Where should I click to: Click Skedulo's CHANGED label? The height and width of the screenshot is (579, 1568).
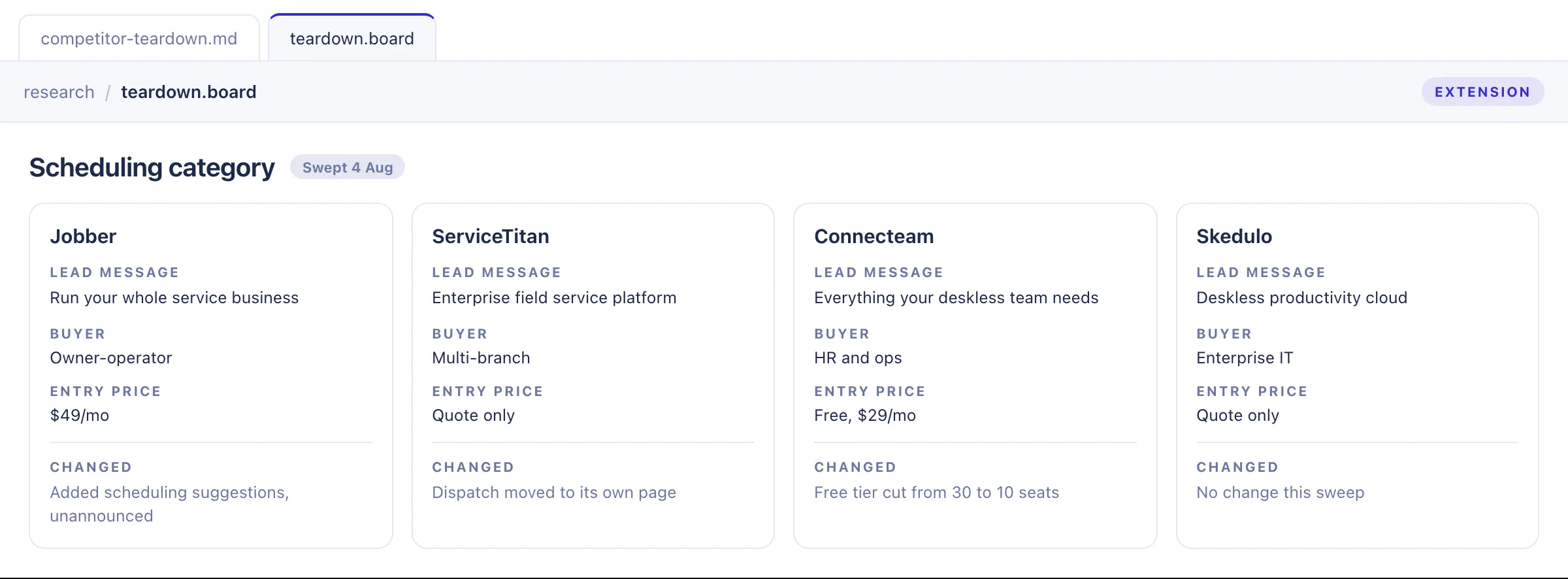click(1237, 467)
